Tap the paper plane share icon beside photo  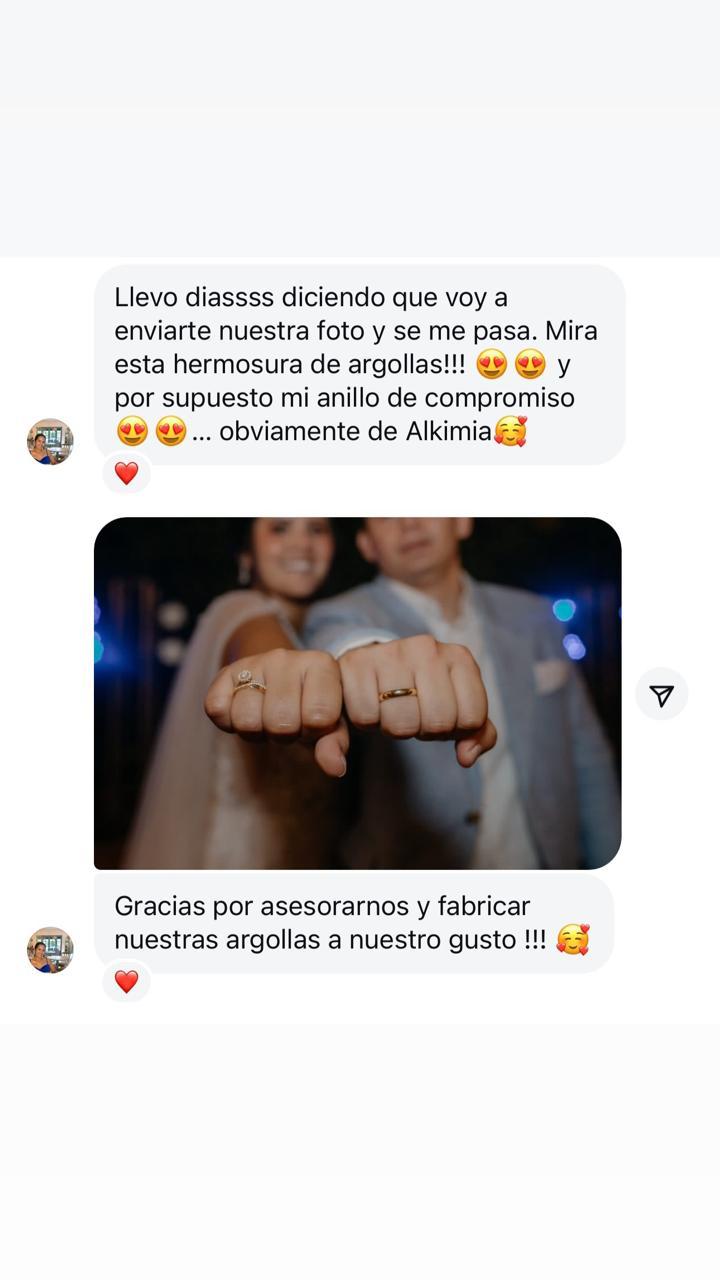tap(661, 696)
